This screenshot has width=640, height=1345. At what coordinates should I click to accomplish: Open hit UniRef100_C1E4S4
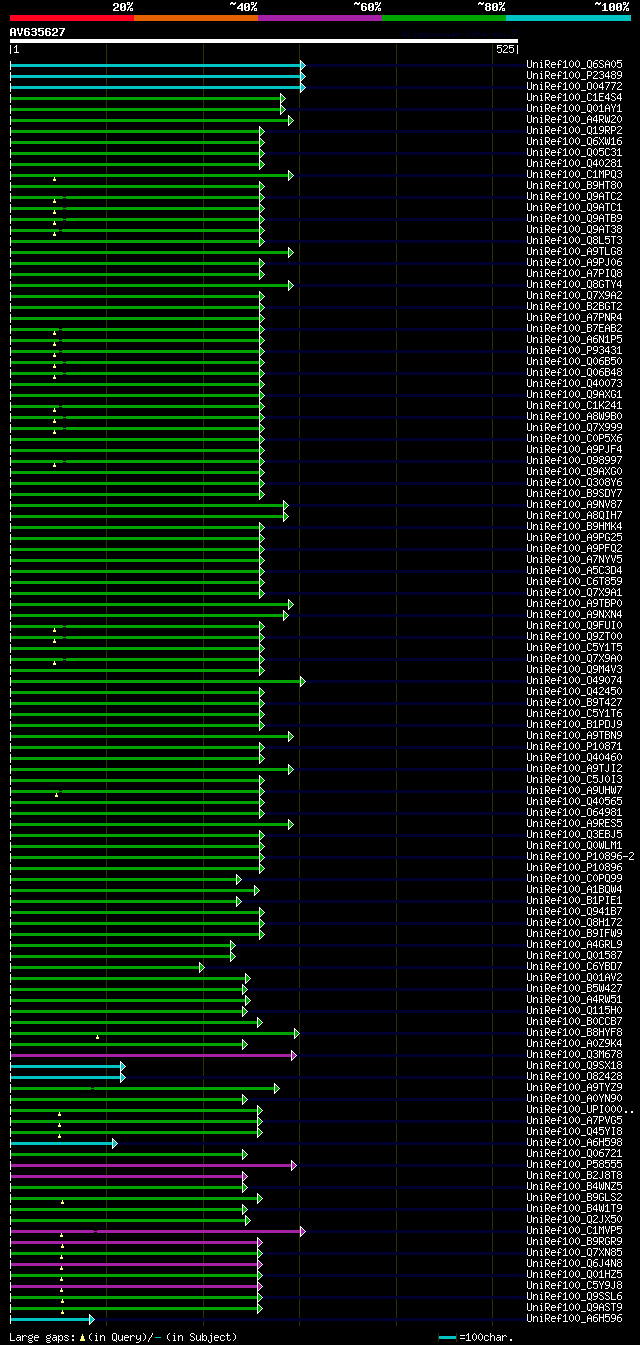576,98
